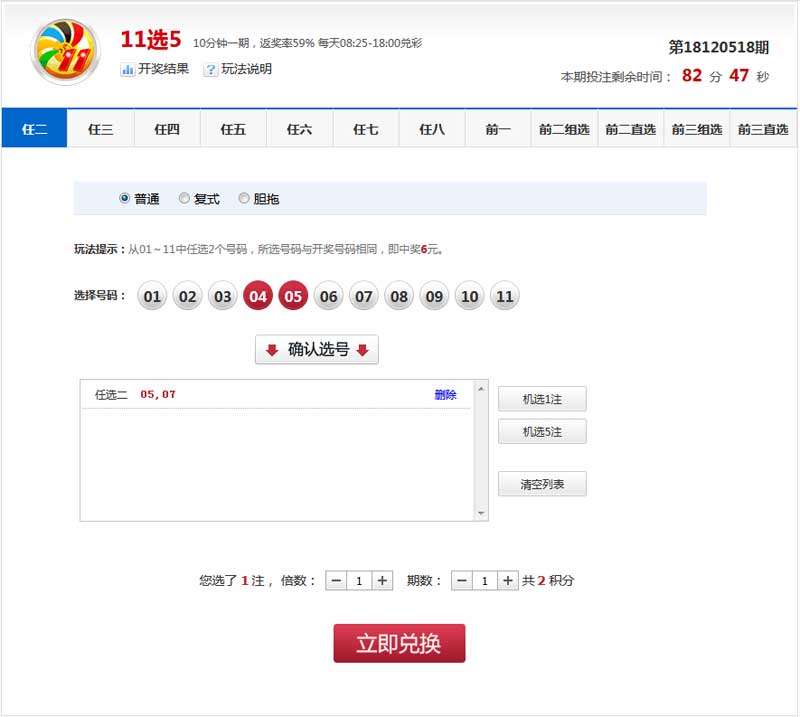Select the 普通 radio option
The image size is (800, 717).
(124, 198)
